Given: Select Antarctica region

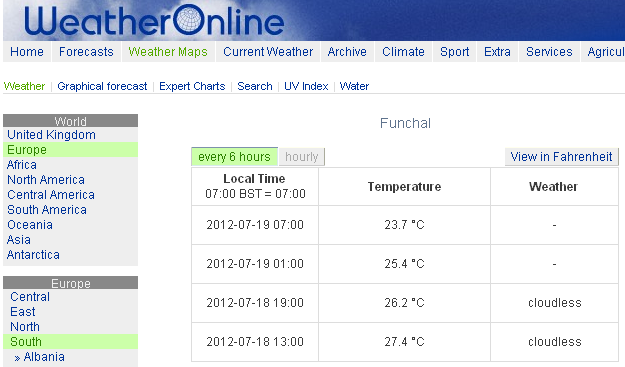Looking at the screenshot, I should (33, 255).
